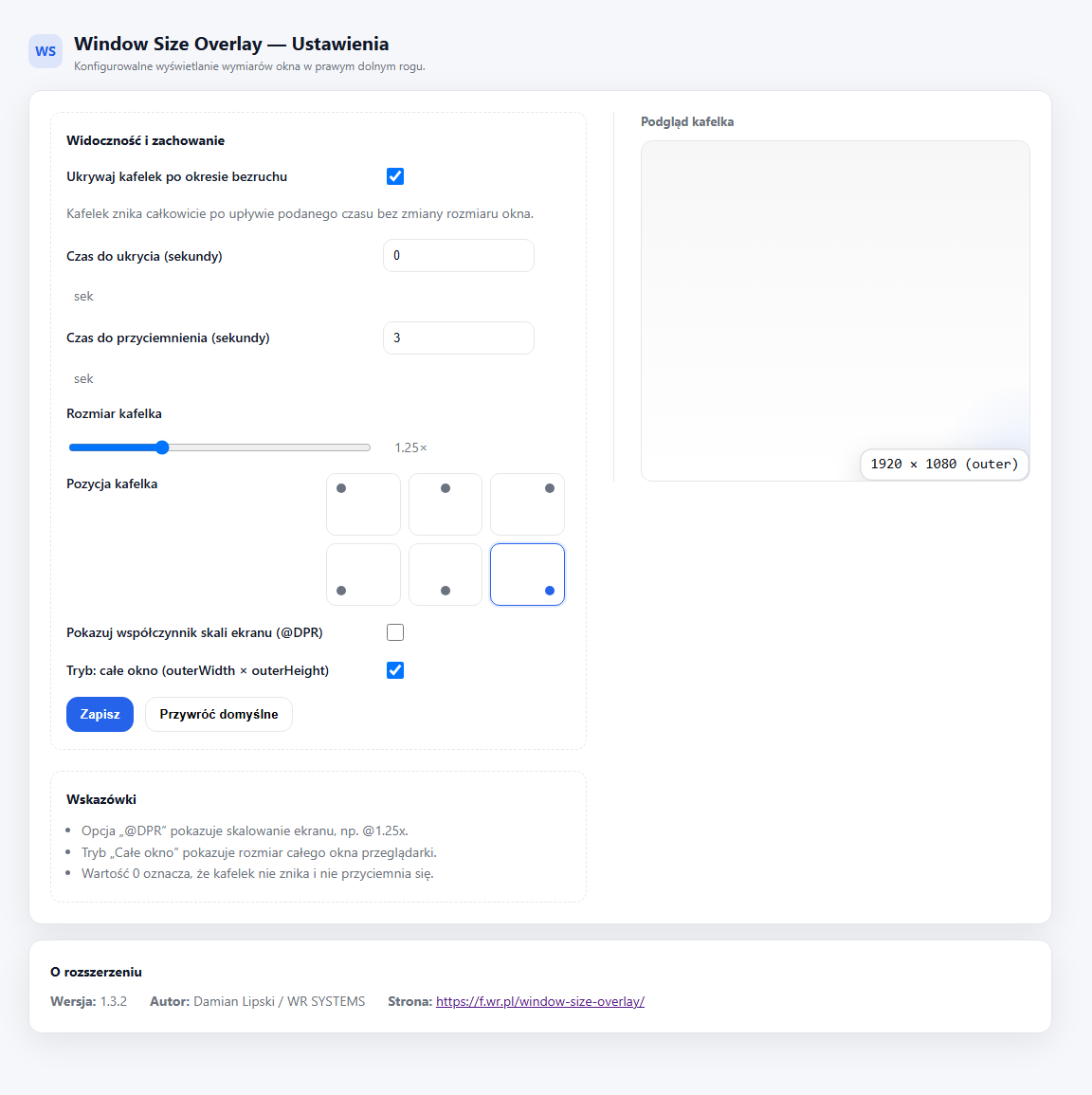Toggle hide tile after inactivity checkbox

pos(395,176)
